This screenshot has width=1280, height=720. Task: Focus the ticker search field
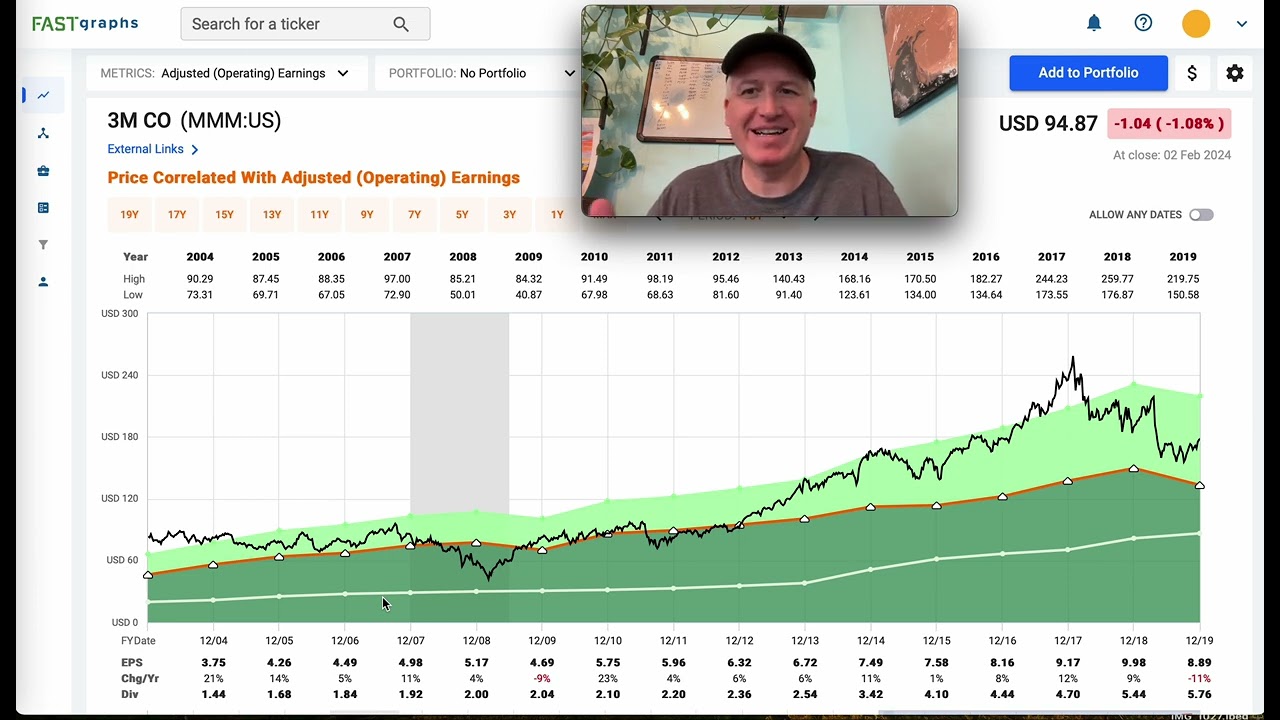(x=305, y=24)
